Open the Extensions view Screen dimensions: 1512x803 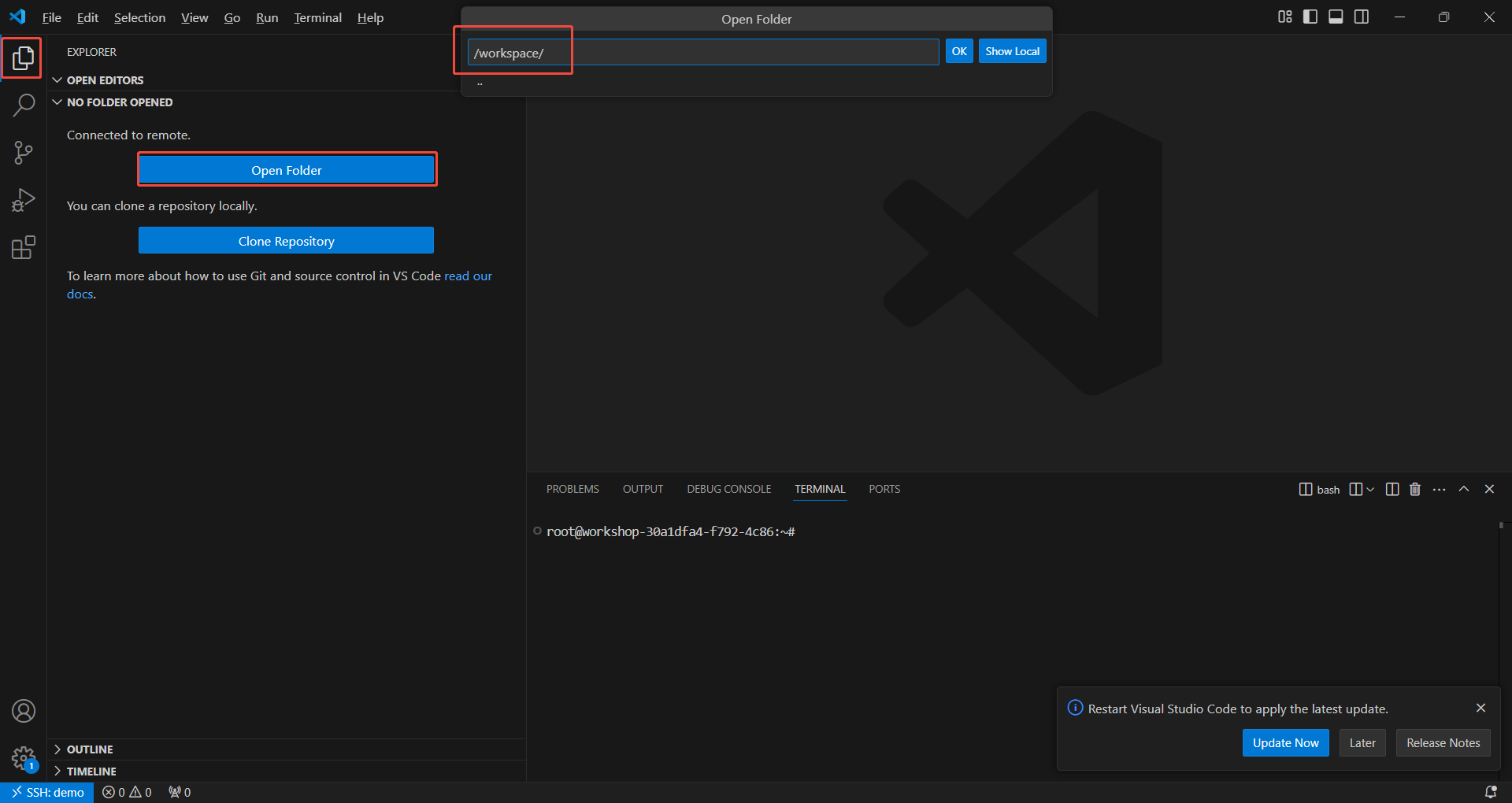(24, 248)
